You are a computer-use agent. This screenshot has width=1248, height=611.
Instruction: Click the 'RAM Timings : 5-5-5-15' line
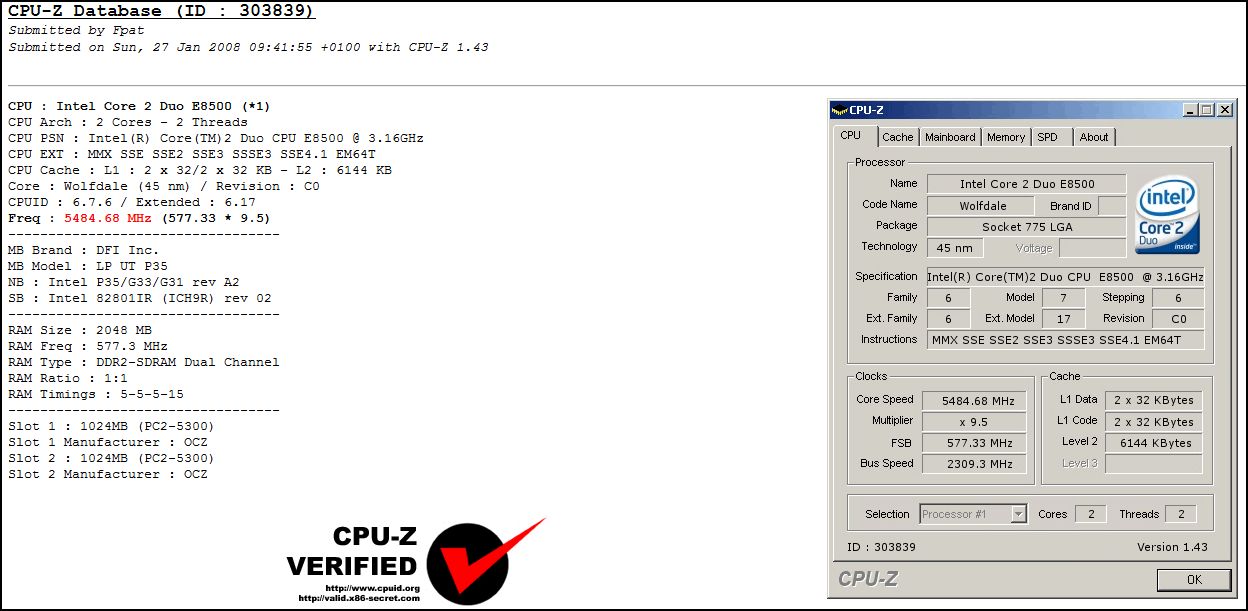(96, 394)
